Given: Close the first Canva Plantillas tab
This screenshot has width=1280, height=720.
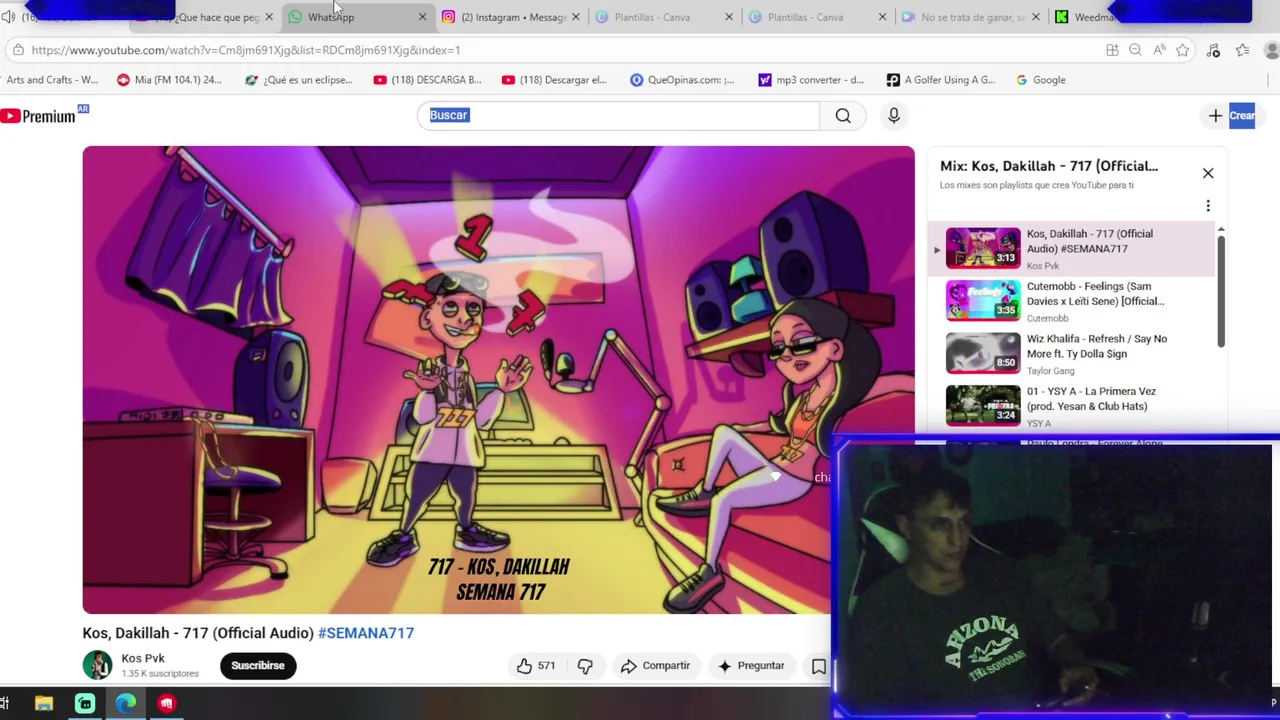Looking at the screenshot, I should 728,17.
